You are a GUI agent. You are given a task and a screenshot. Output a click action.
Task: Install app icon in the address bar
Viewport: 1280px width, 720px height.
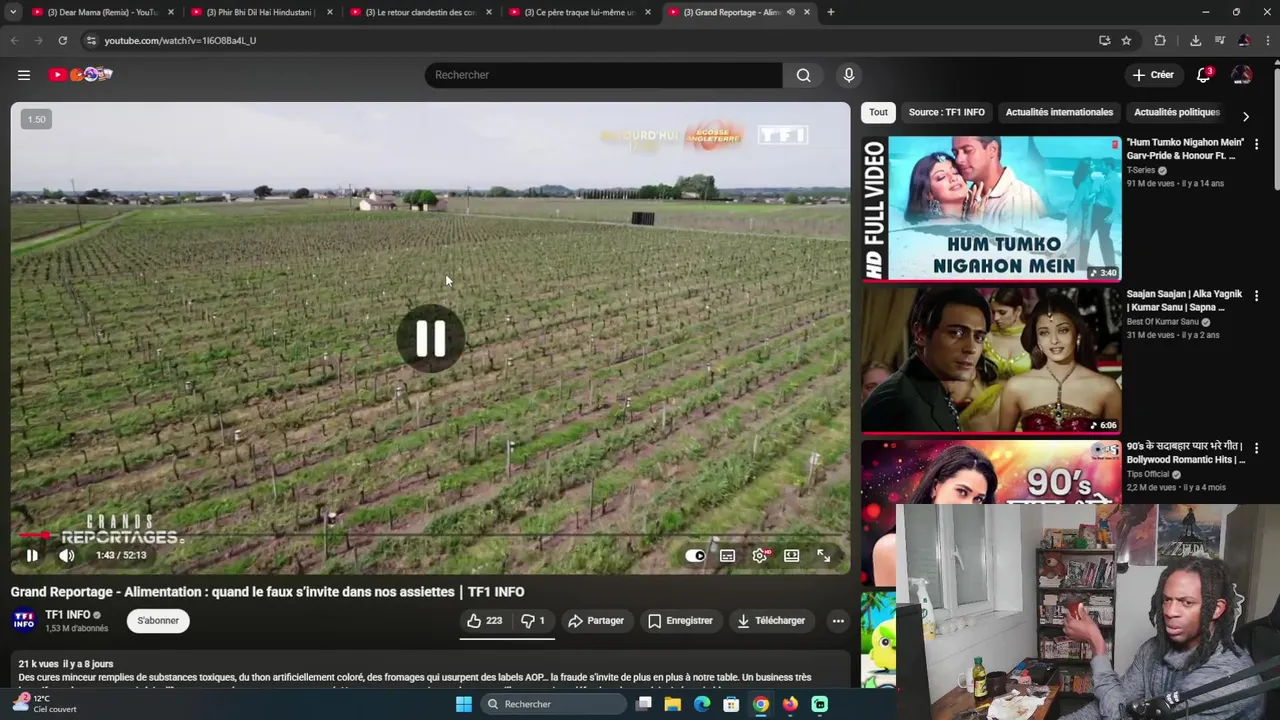1104,40
